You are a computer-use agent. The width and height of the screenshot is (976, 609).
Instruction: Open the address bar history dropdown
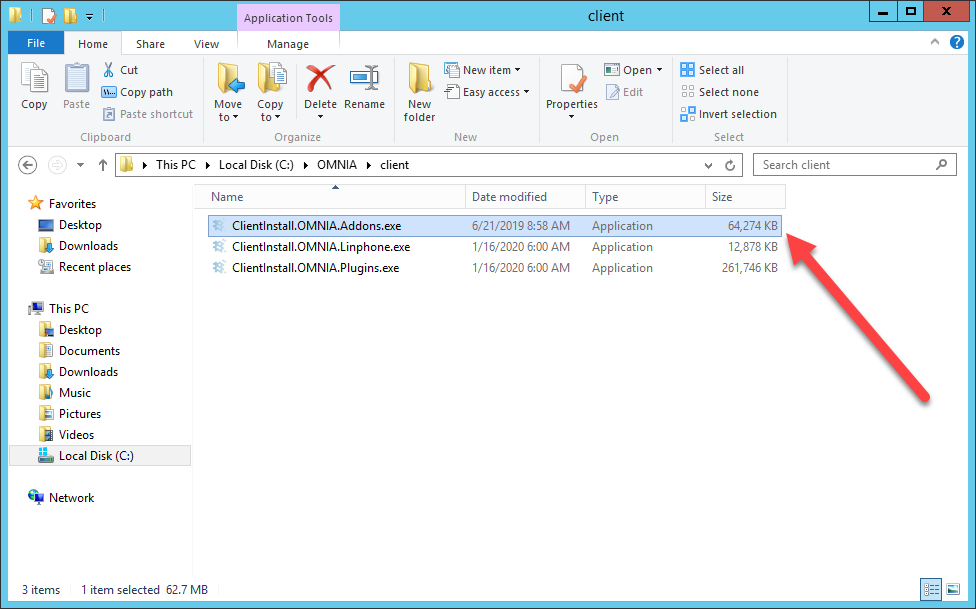708,166
